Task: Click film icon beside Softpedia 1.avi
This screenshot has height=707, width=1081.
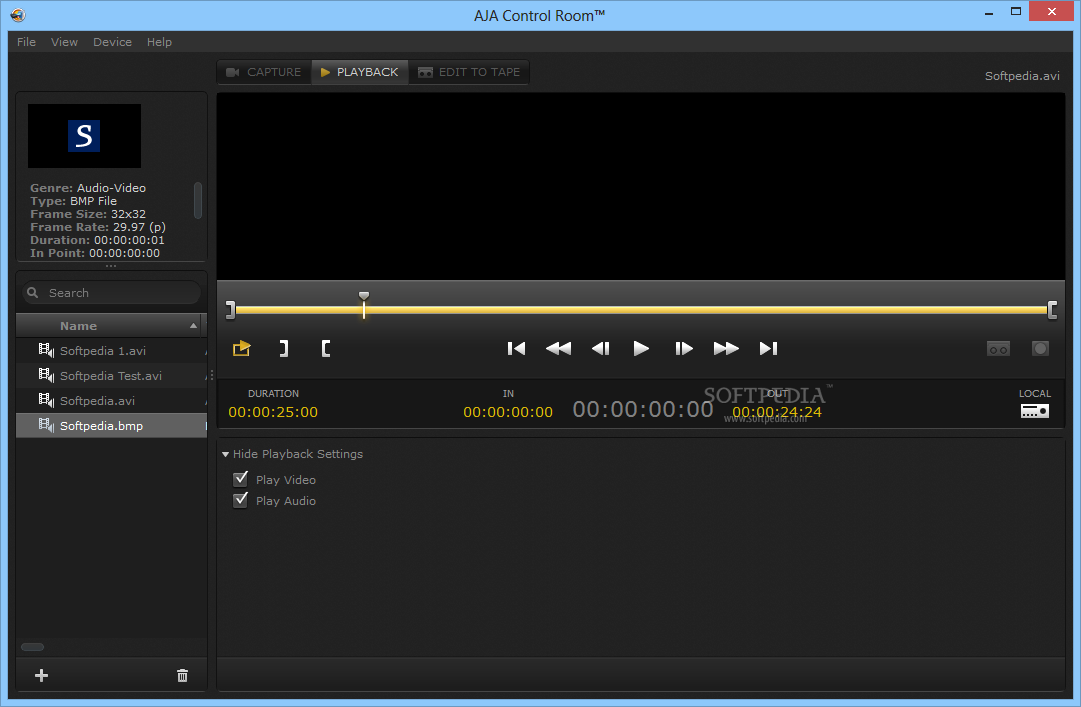Action: [x=46, y=350]
